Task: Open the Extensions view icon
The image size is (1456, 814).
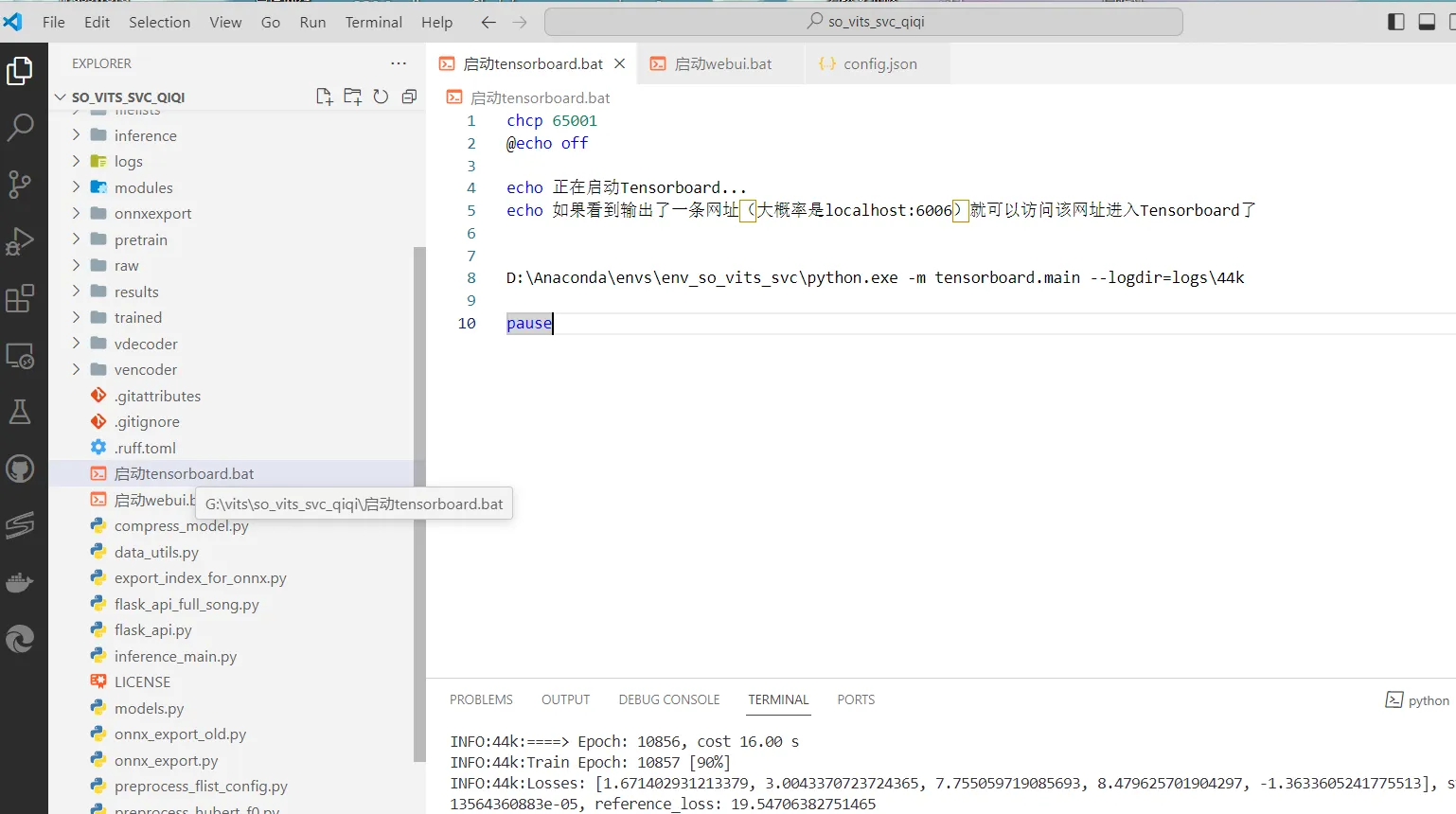Action: [x=20, y=298]
